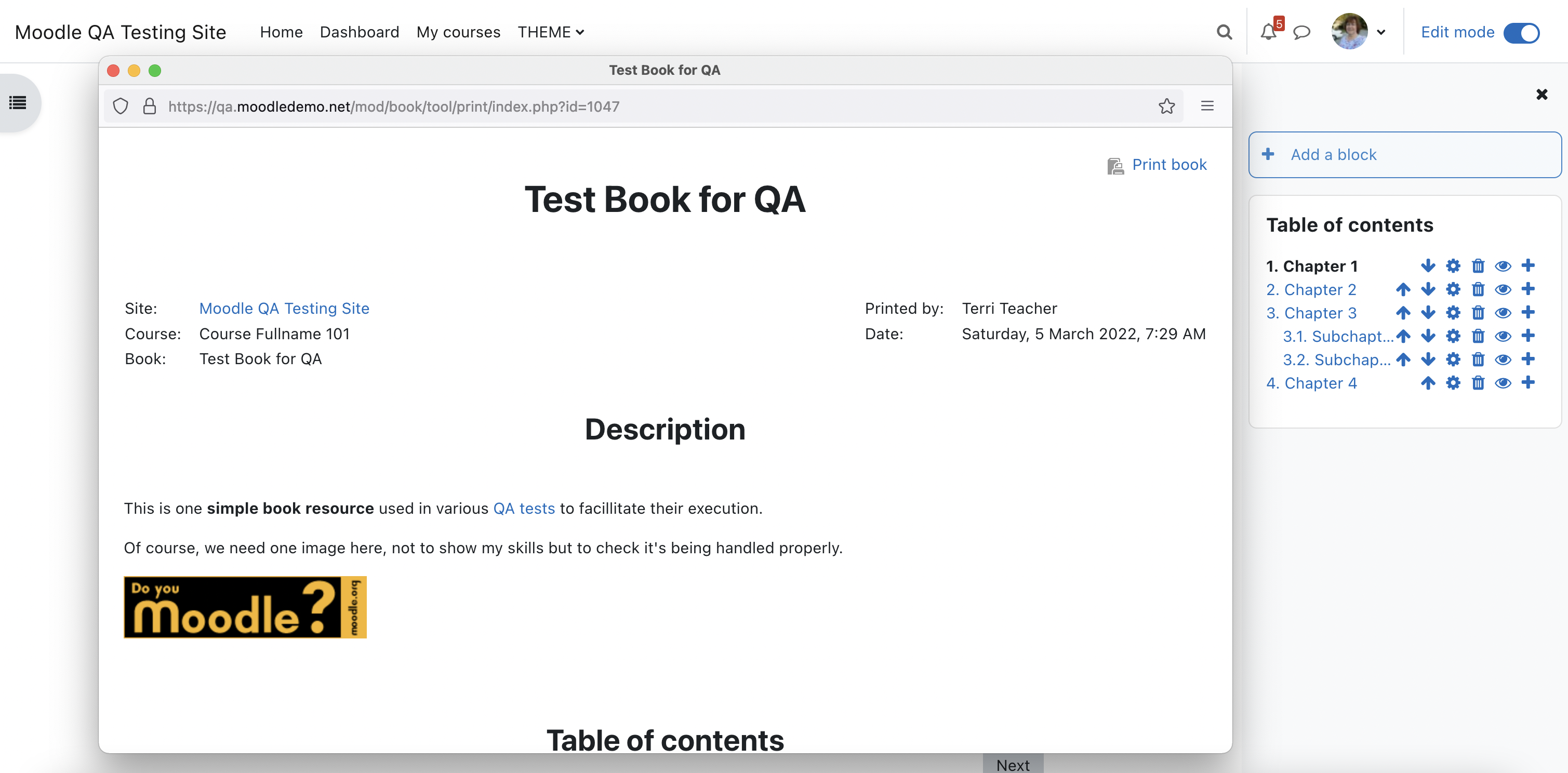Add a chapter after Chapter 3
This screenshot has width=1568, height=773.
(1528, 312)
